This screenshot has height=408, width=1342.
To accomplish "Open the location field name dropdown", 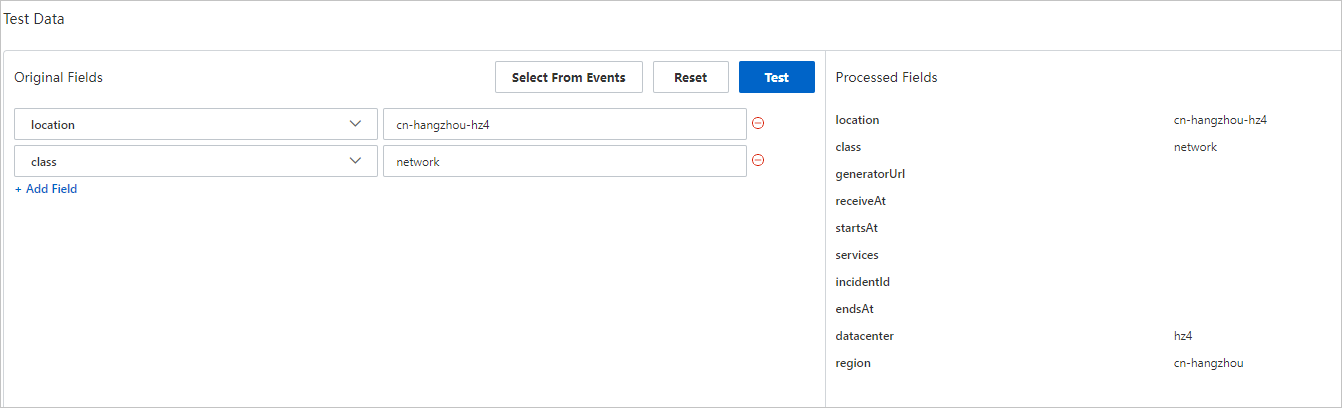I will click(196, 124).
